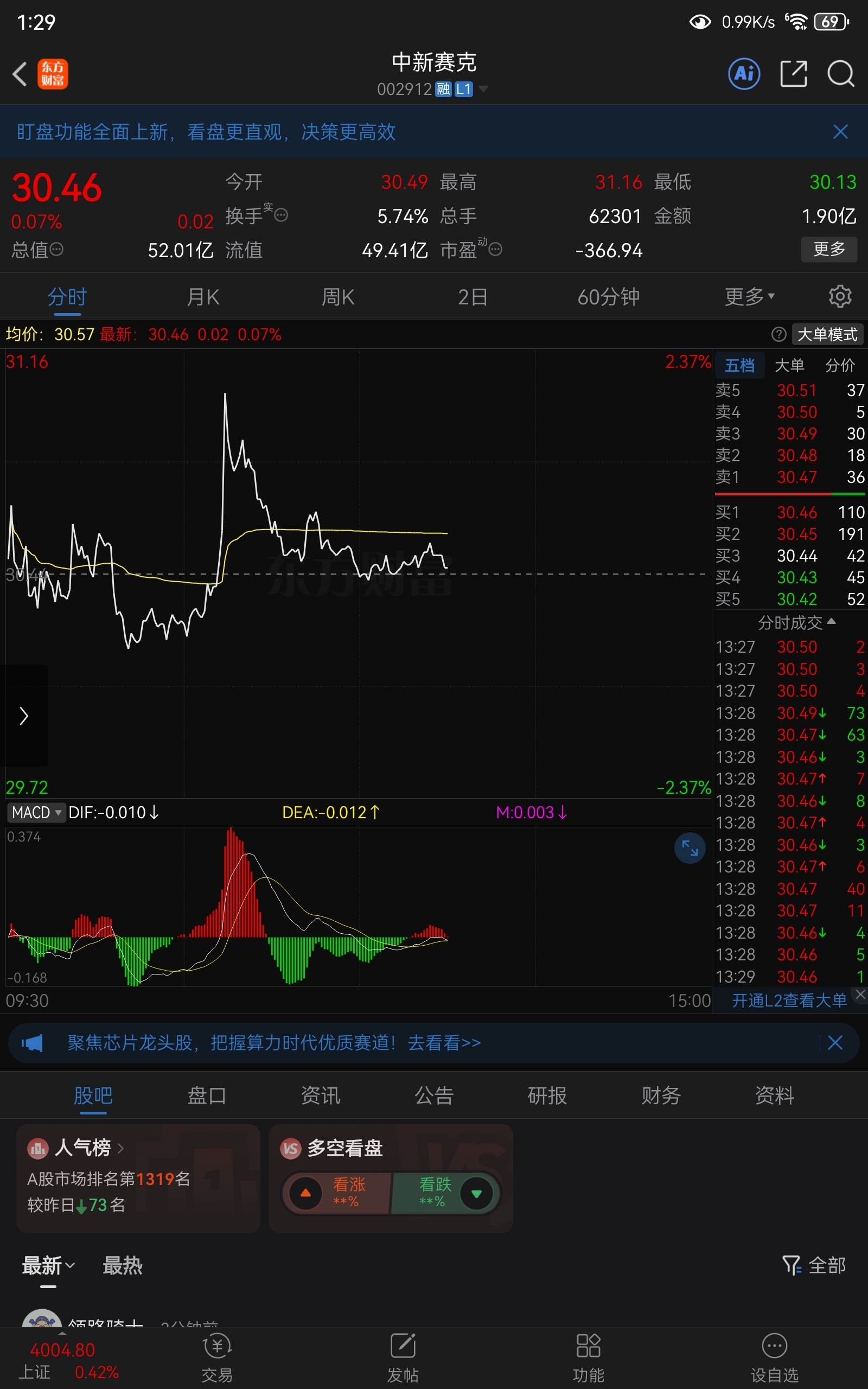Open the search magnifier icon
This screenshot has height=1389, width=868.
pos(840,73)
